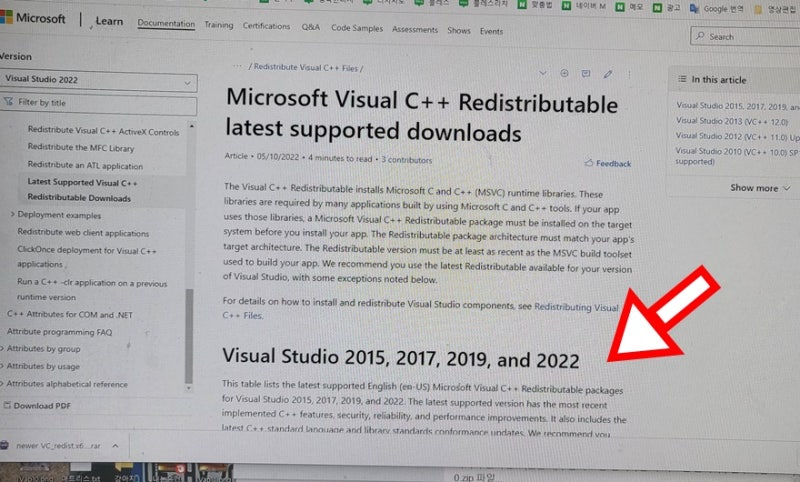
Task: Open the Events menu item
Action: (x=491, y=31)
